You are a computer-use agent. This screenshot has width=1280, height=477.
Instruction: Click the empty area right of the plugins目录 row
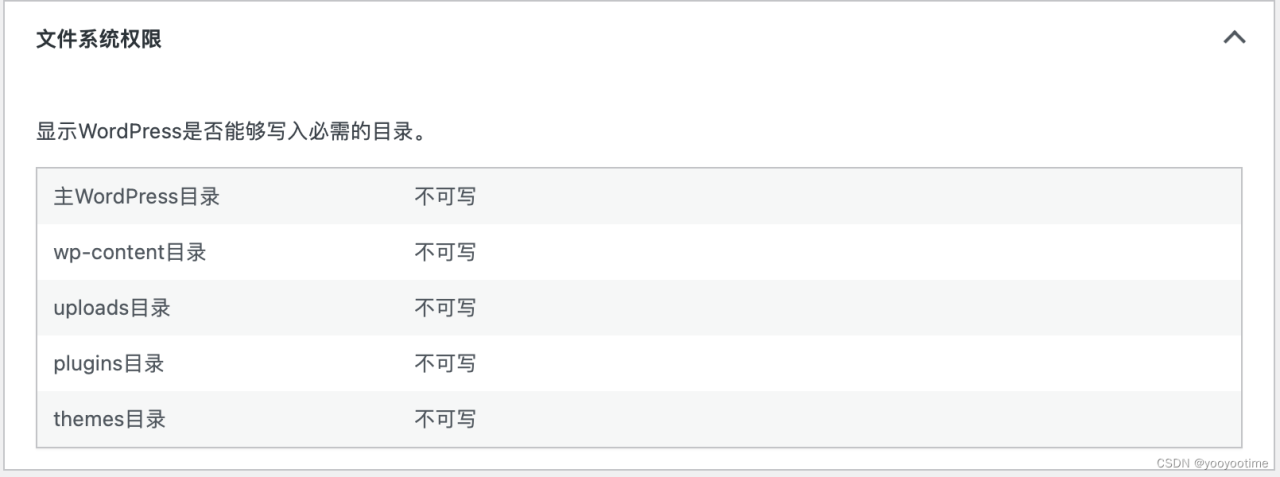coord(850,363)
